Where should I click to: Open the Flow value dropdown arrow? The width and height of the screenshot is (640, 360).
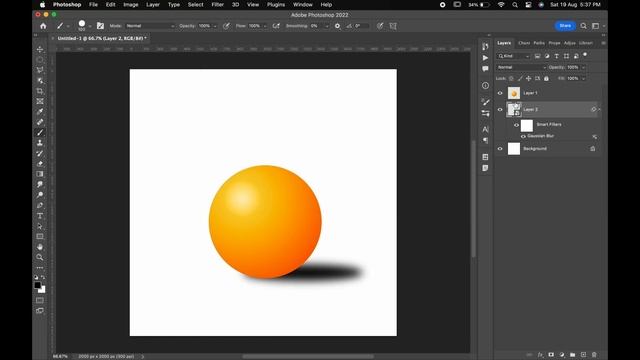pos(265,26)
